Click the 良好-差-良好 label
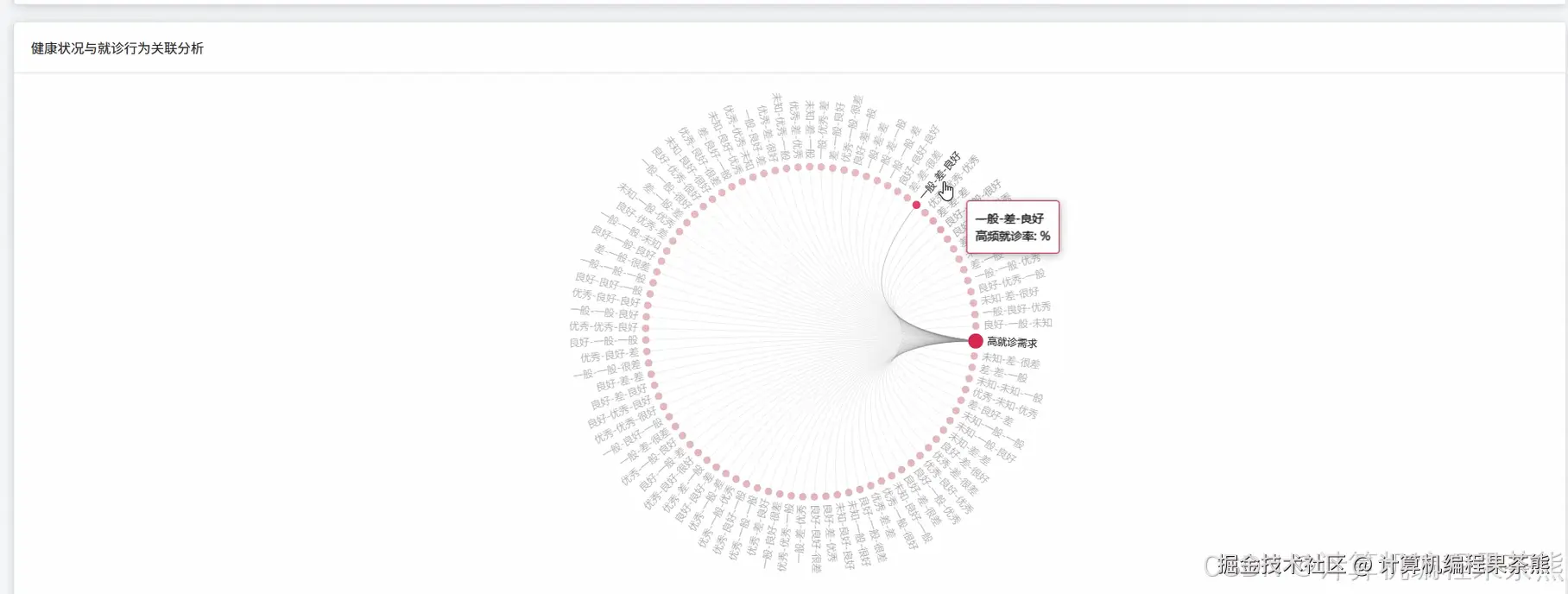 pos(619,397)
